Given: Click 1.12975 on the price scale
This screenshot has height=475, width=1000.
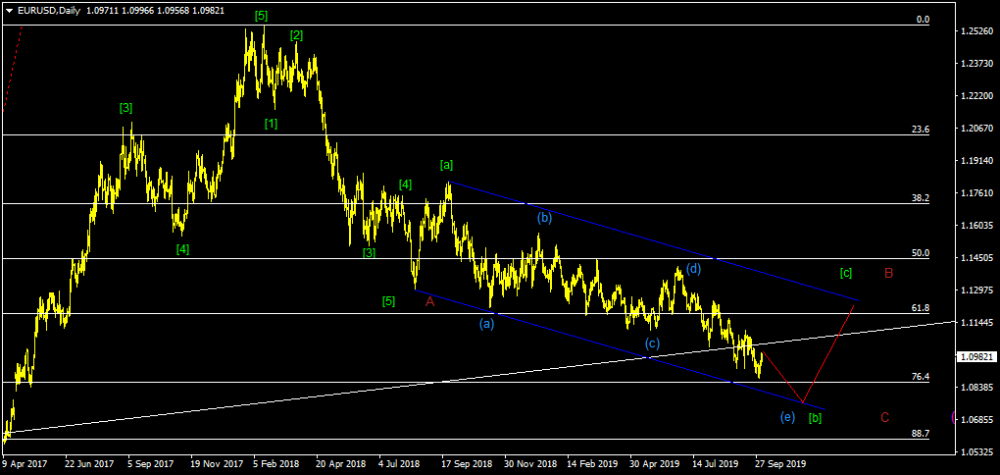Looking at the screenshot, I should point(976,291).
